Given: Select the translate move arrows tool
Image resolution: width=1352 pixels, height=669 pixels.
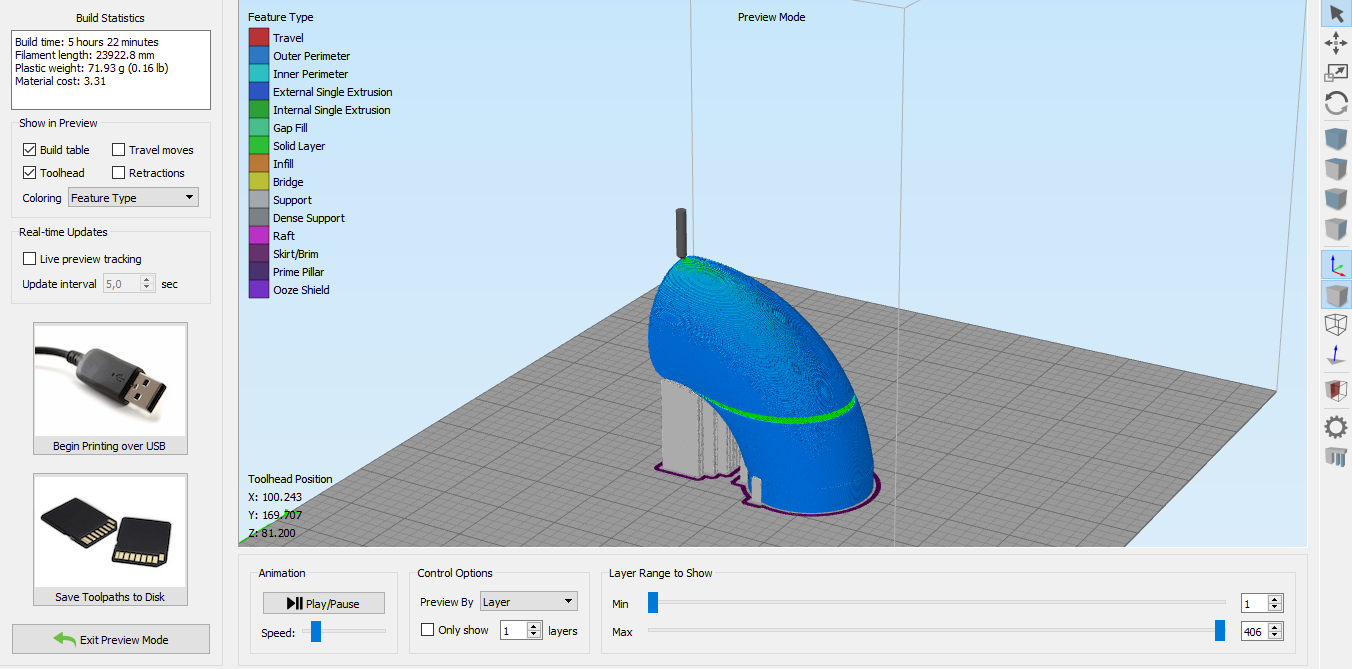Looking at the screenshot, I should [1336, 43].
